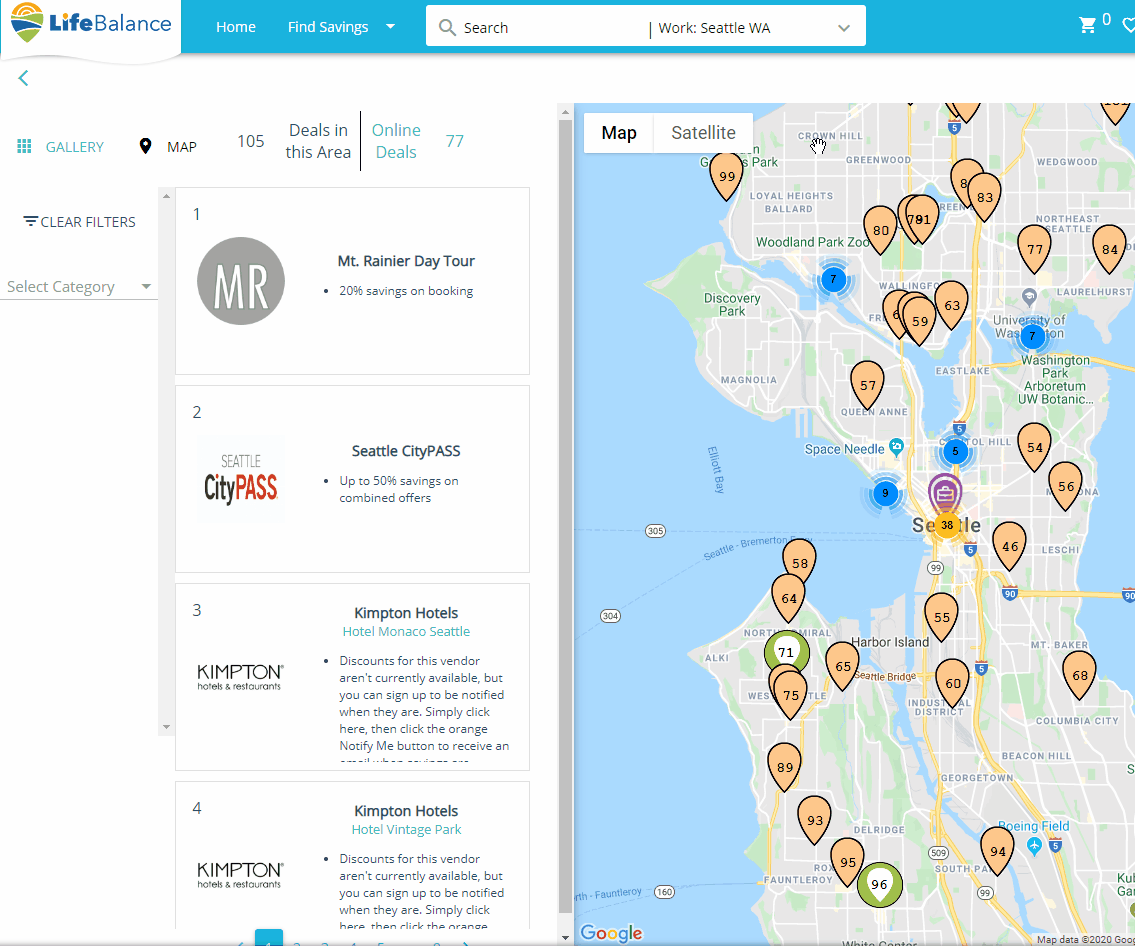Click the filter panel scroll up arrow

pos(166,195)
